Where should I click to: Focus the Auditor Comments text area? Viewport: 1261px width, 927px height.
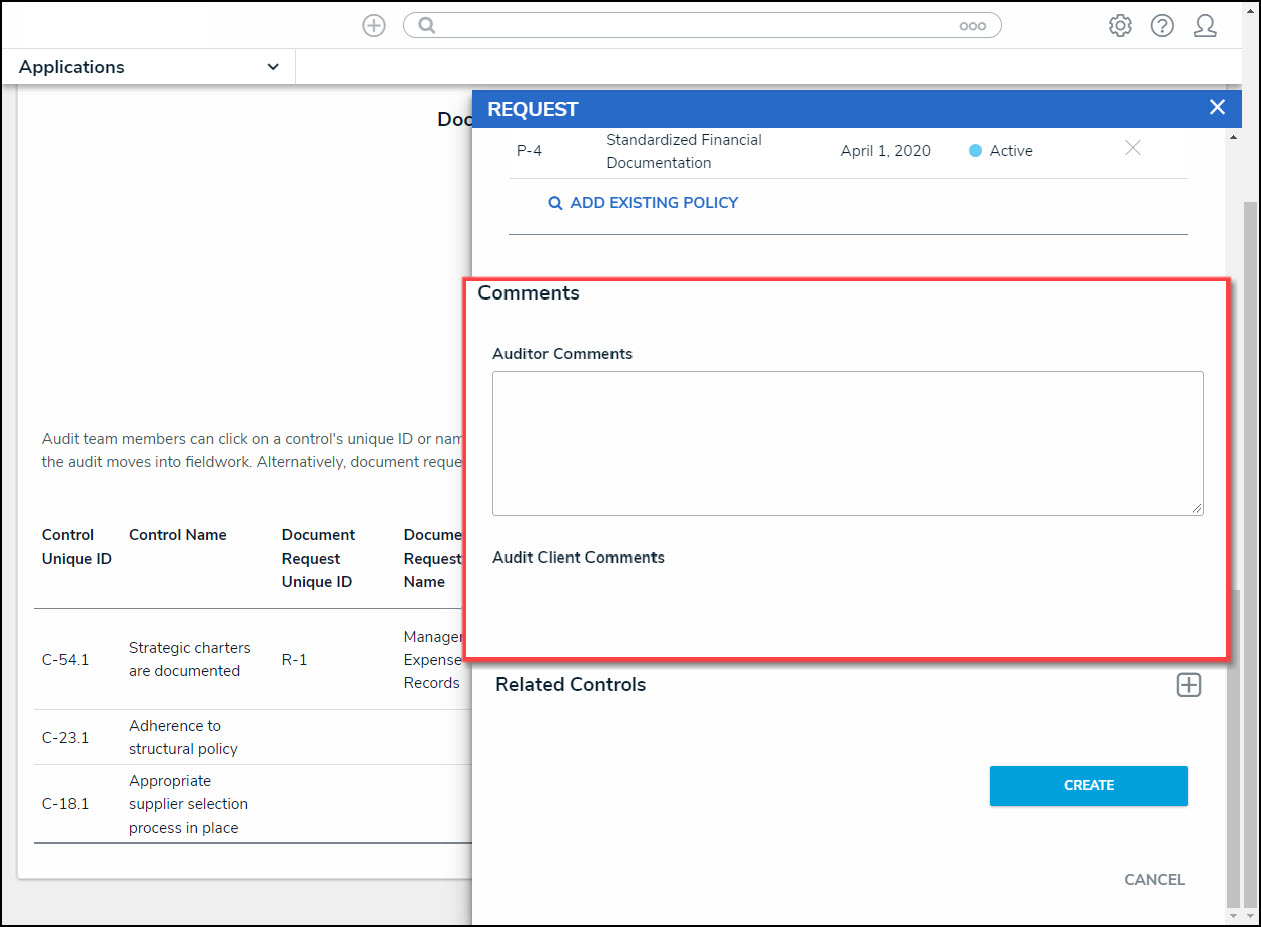click(847, 443)
